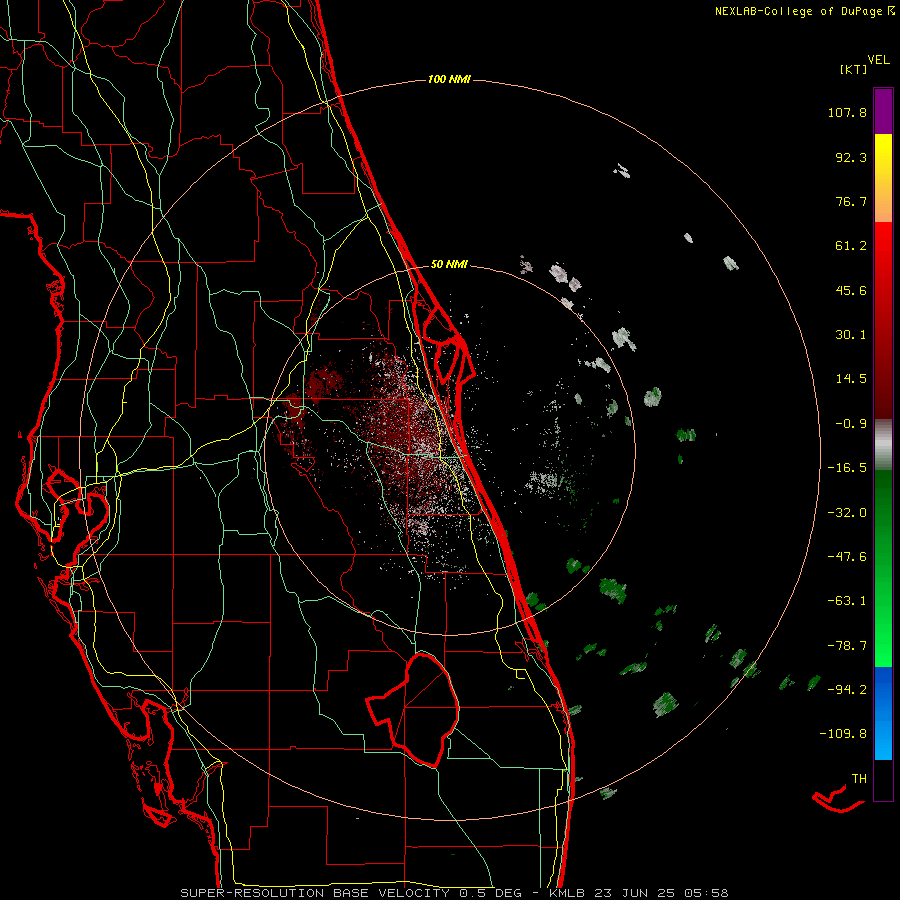Image resolution: width=900 pixels, height=900 pixels.
Task: Click the -63.1 velocity scale value
Action: [847, 601]
